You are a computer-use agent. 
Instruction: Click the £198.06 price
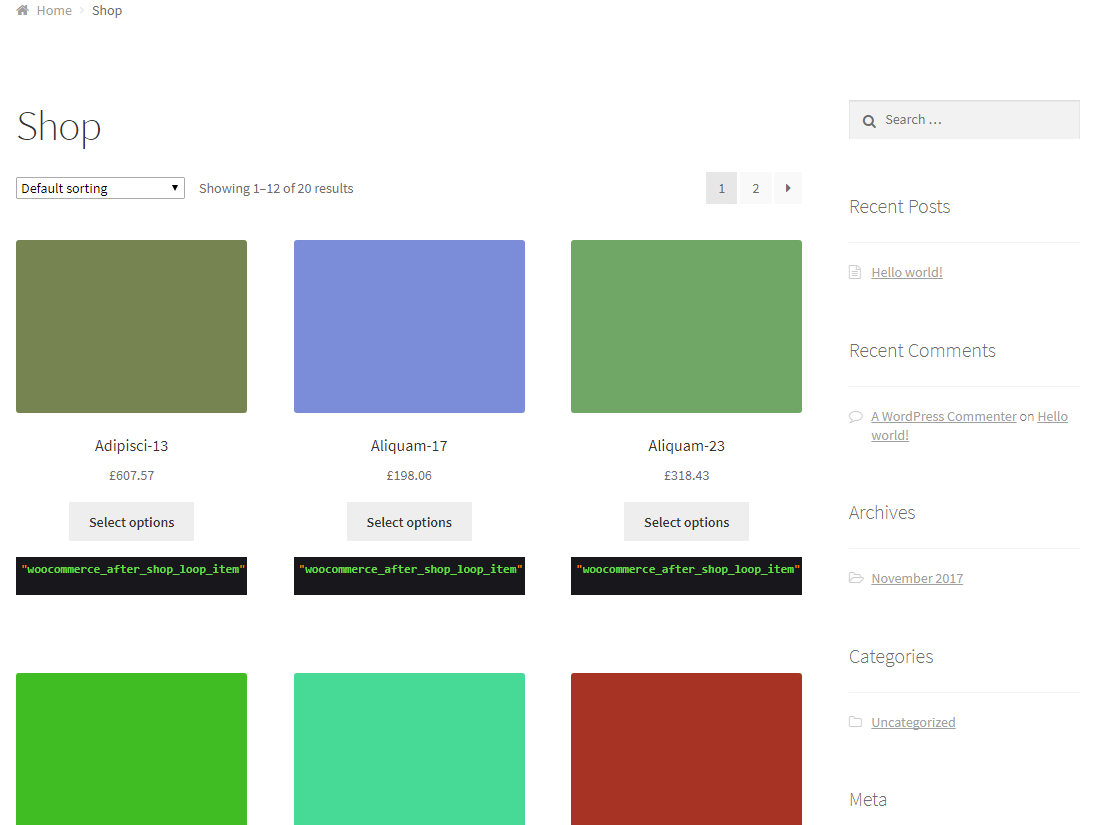click(x=409, y=476)
